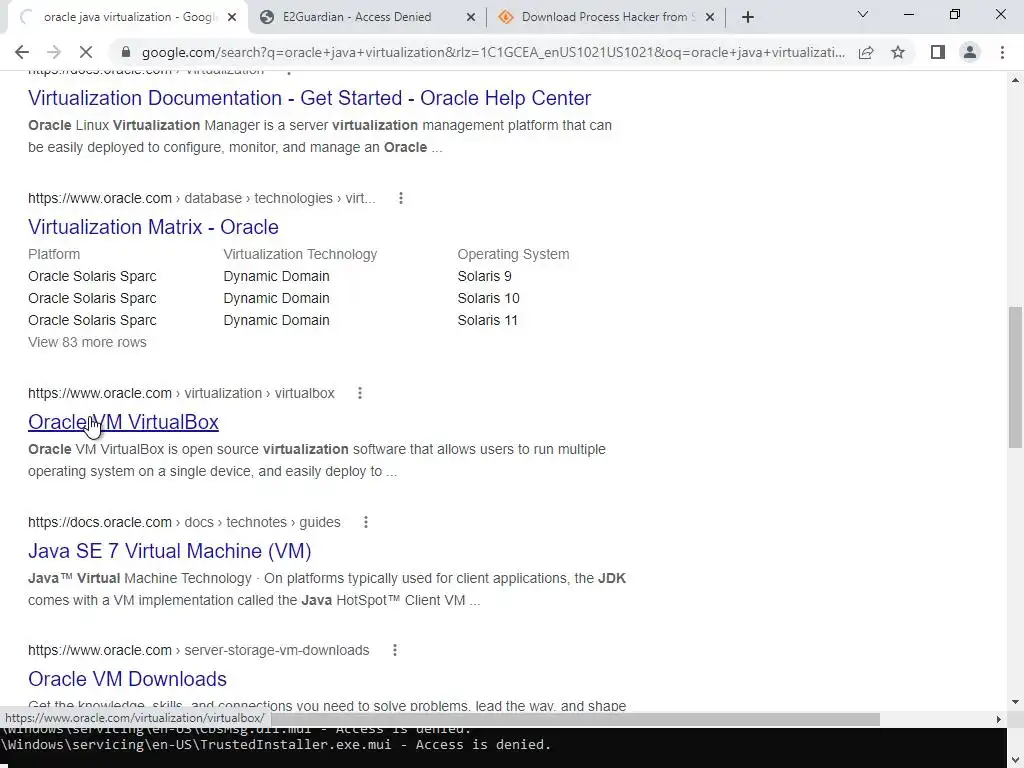Image resolution: width=1024 pixels, height=768 pixels.
Task: Click the Platform column header
Action: [x=54, y=254]
